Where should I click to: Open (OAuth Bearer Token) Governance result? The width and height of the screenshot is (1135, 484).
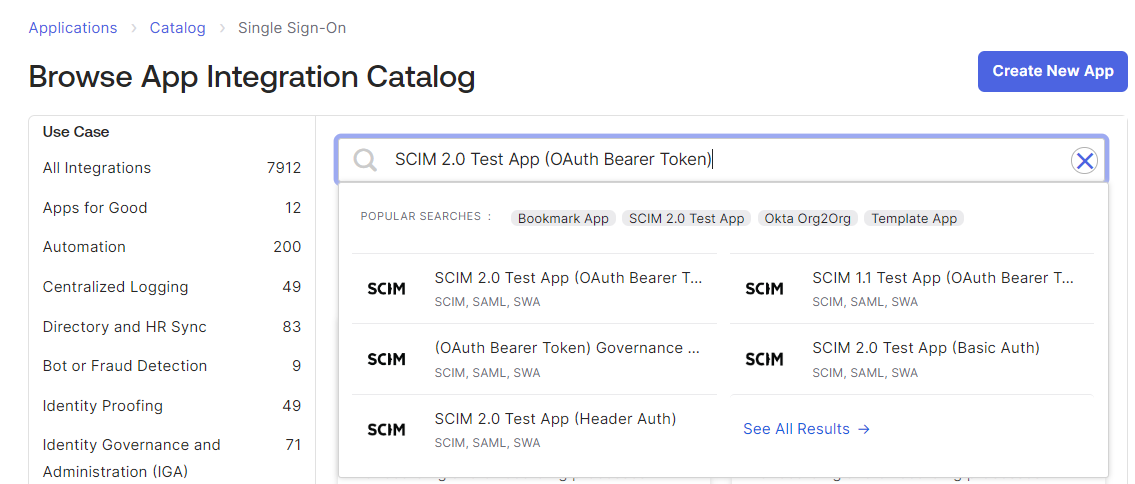coord(534,359)
